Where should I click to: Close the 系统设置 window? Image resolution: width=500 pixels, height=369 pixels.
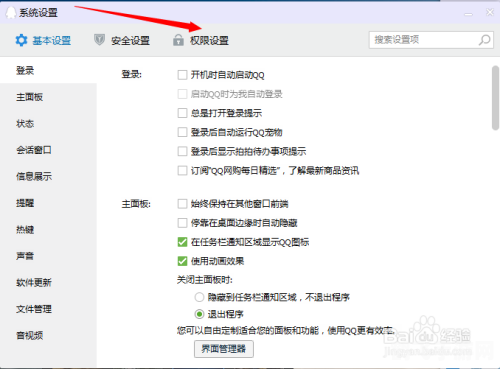click(x=490, y=13)
